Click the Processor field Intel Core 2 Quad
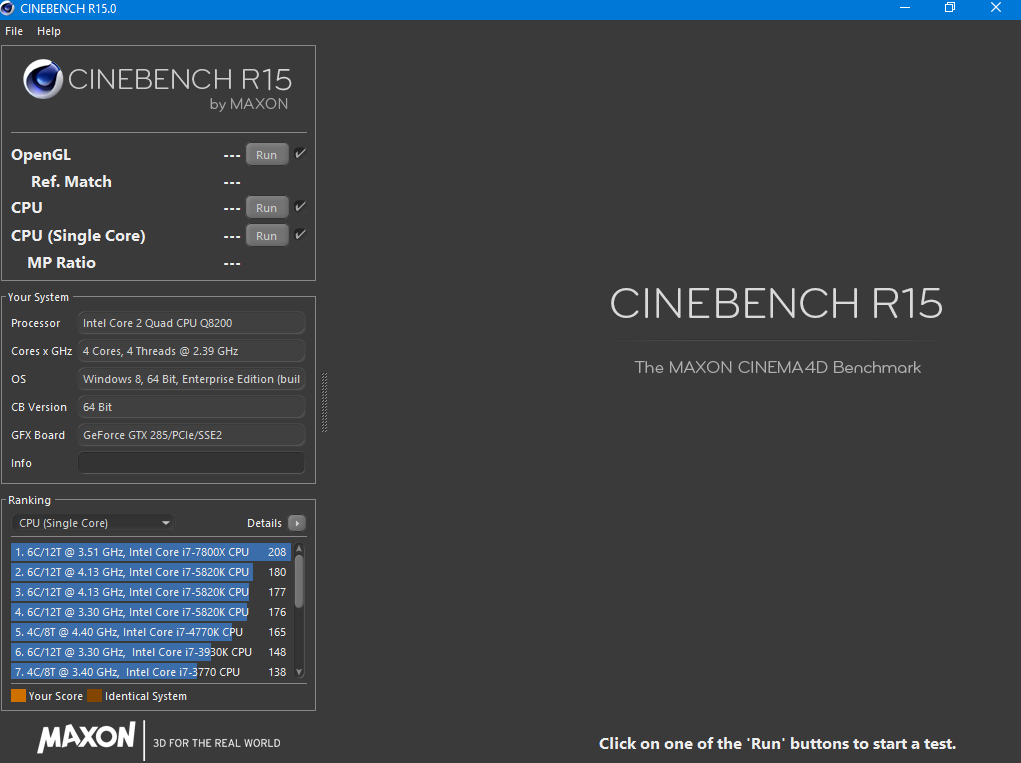The width and height of the screenshot is (1021, 763). tap(191, 323)
